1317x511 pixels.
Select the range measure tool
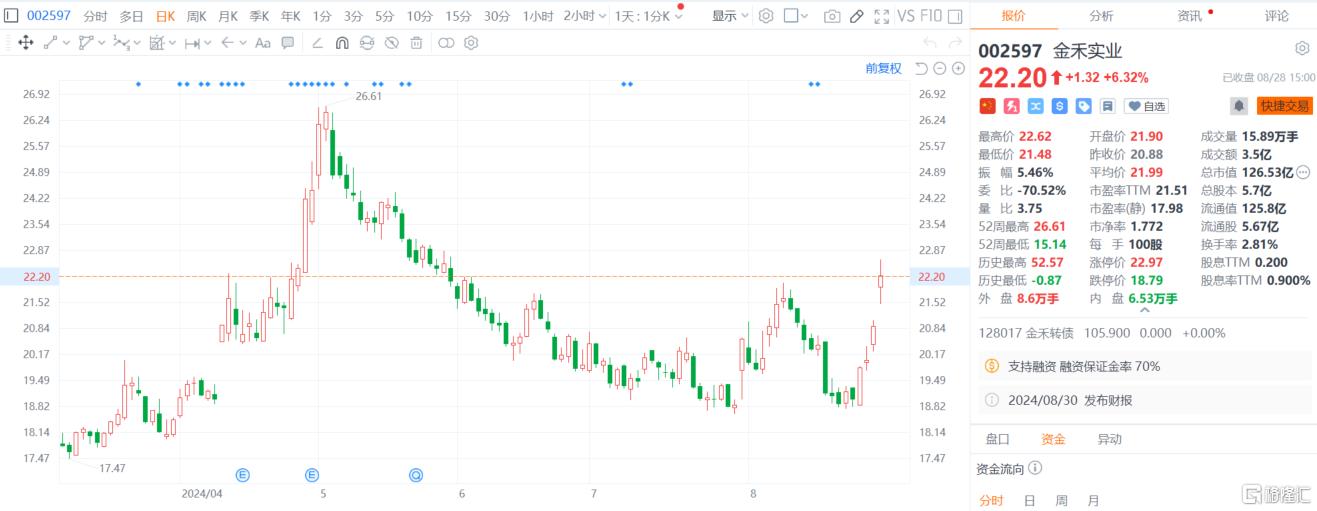191,43
